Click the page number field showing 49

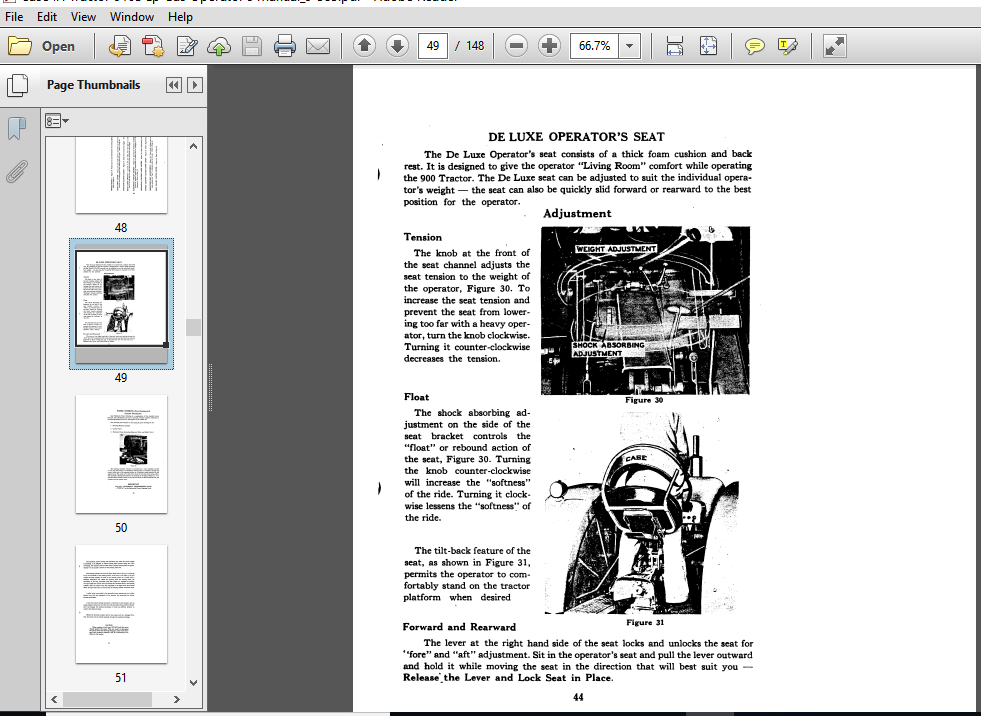point(432,46)
